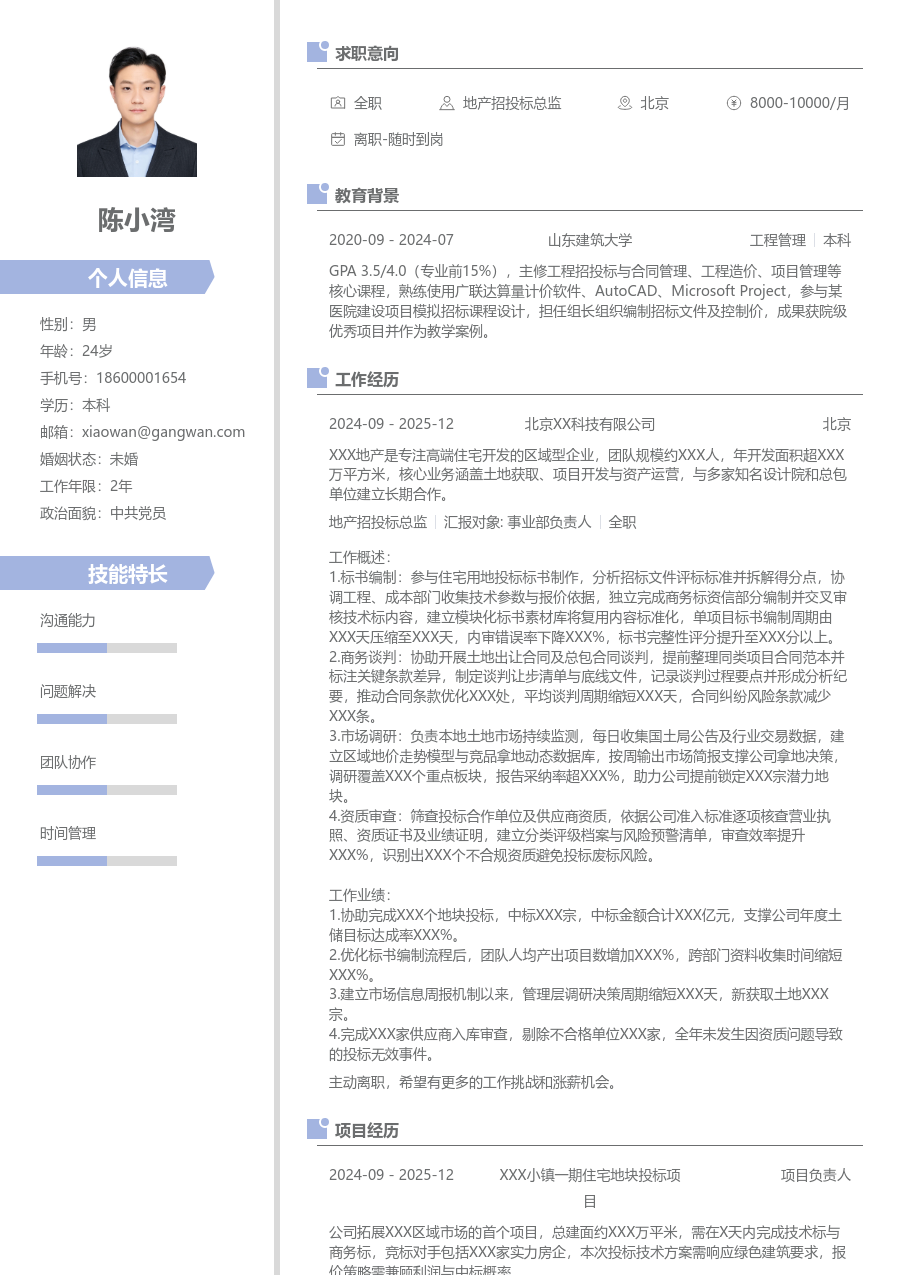Click the 工作年限：2年 line
This screenshot has width=900, height=1275.
pyautogui.click(x=86, y=486)
